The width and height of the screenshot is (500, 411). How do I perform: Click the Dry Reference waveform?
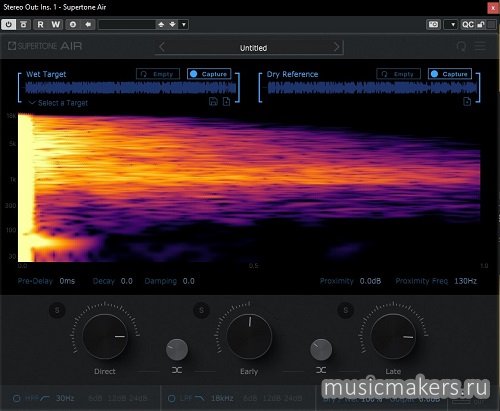[372, 88]
